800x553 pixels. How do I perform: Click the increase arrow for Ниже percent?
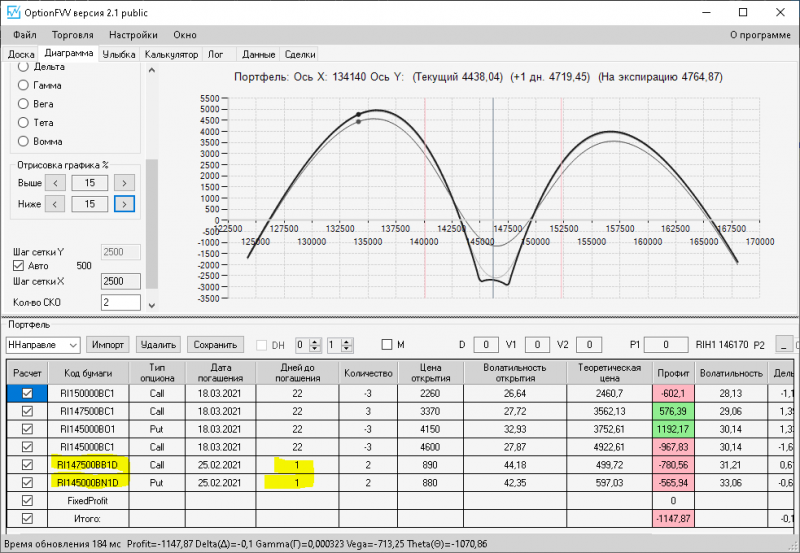pos(124,204)
